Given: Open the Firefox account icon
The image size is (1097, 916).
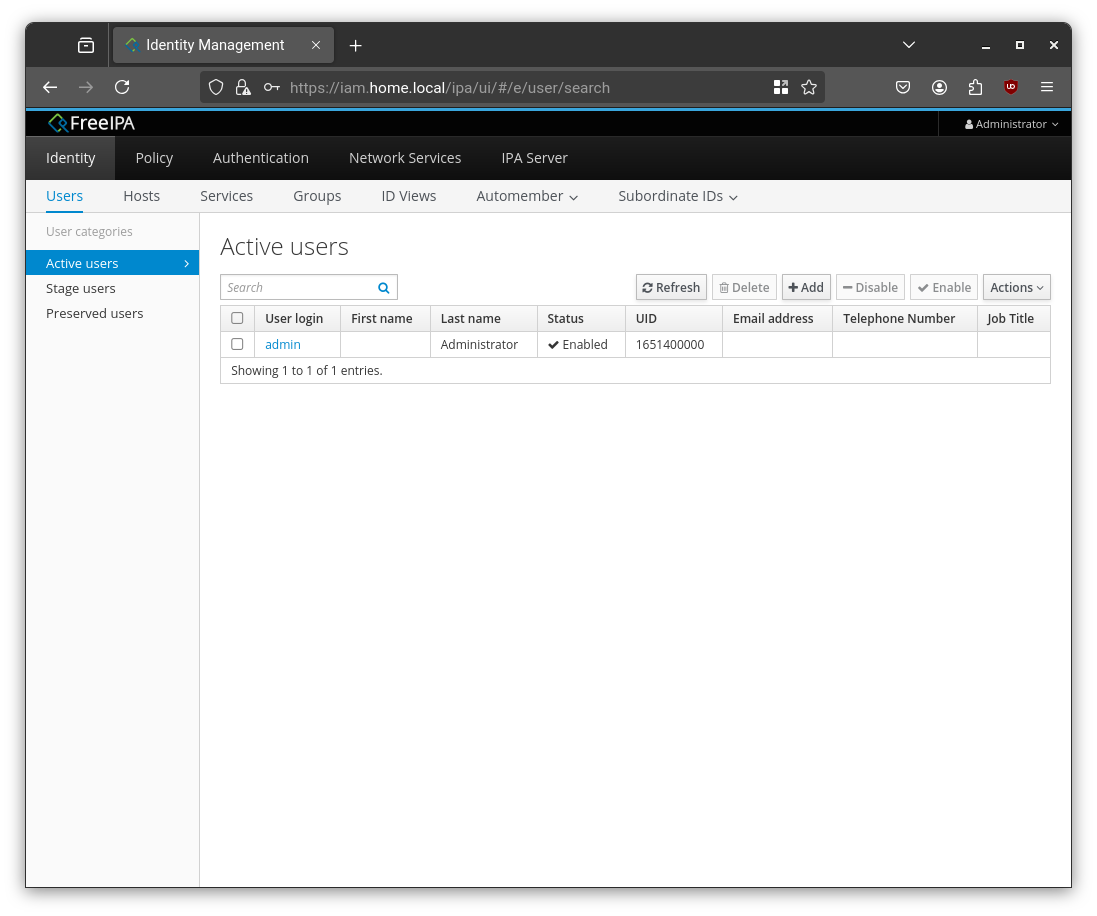Looking at the screenshot, I should (x=939, y=87).
